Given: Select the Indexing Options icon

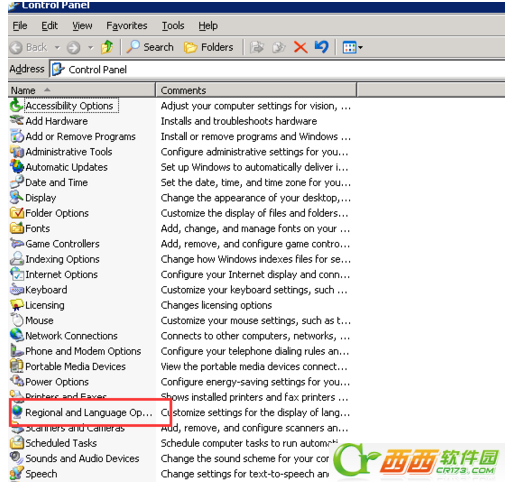Looking at the screenshot, I should click(17, 259).
